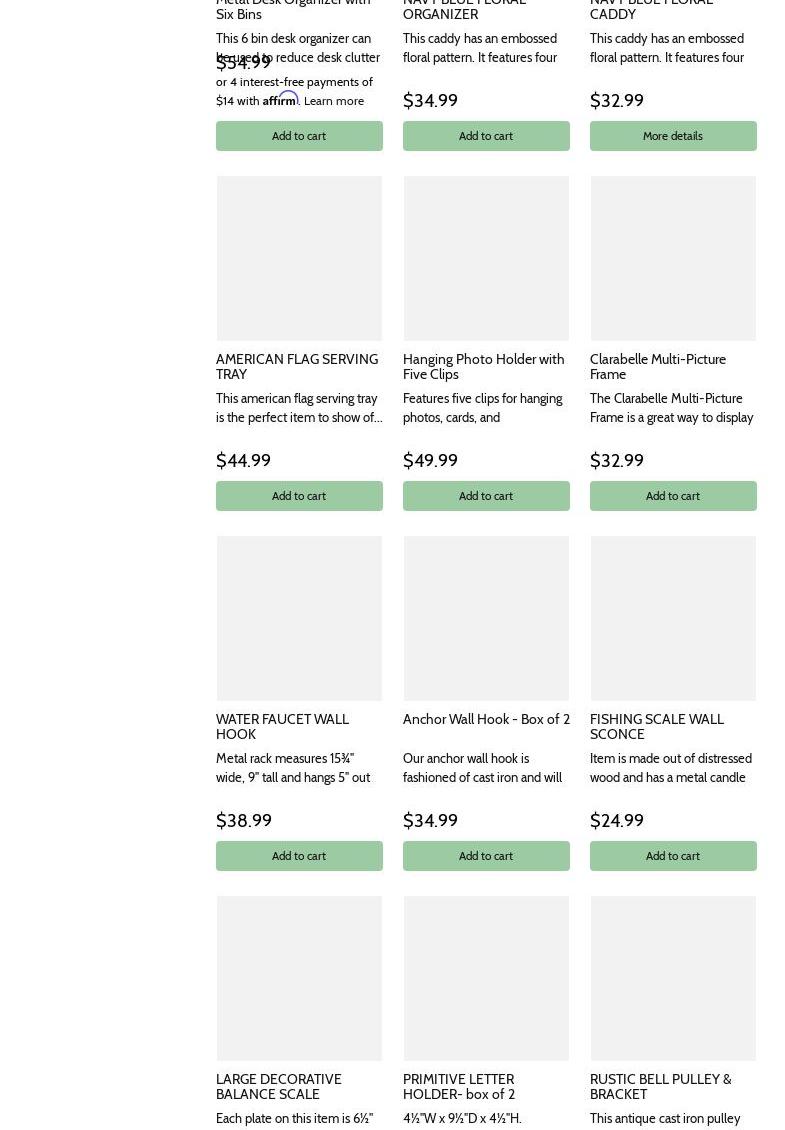Image resolution: width=785 pixels, height=1130 pixels.
Task: Open Large Decorative Balance Scale image
Action: [299, 978]
